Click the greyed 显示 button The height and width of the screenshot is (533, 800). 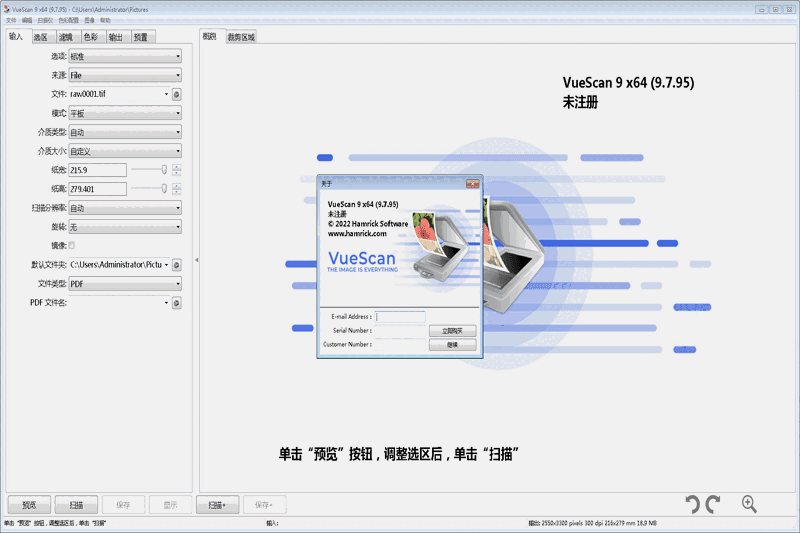[170, 505]
